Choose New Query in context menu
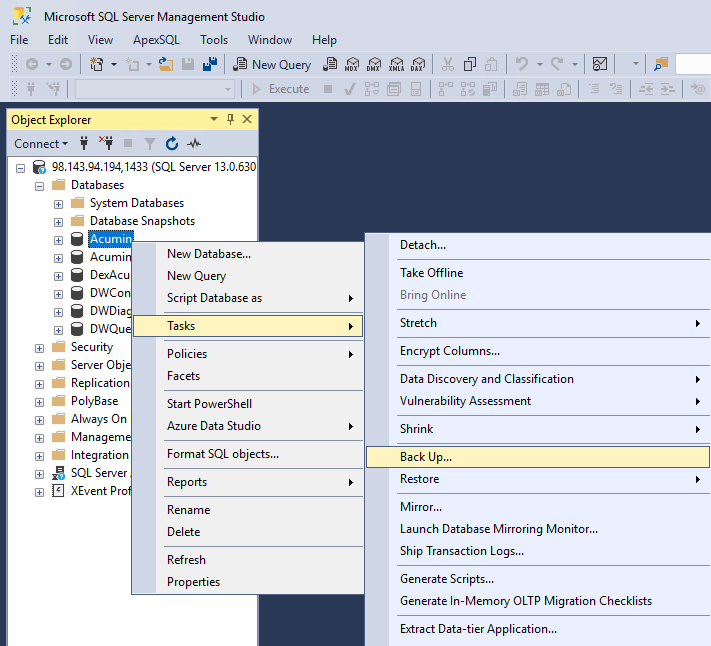 (x=248, y=276)
